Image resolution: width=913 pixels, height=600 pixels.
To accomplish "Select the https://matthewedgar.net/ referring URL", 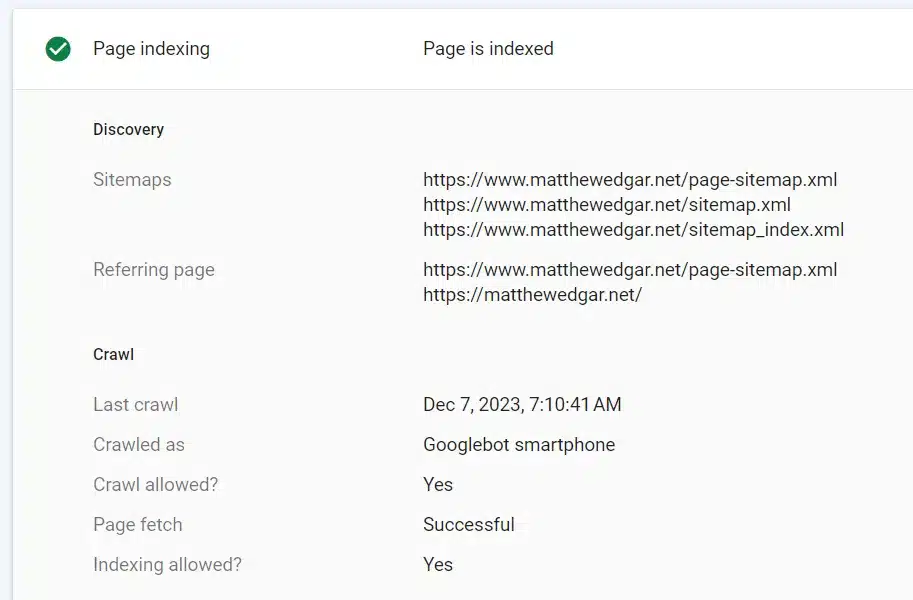I will tap(532, 295).
